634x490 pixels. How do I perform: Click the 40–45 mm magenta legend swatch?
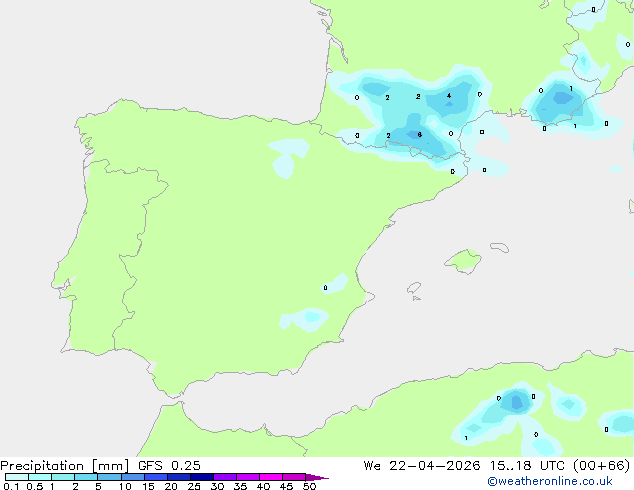point(271,477)
